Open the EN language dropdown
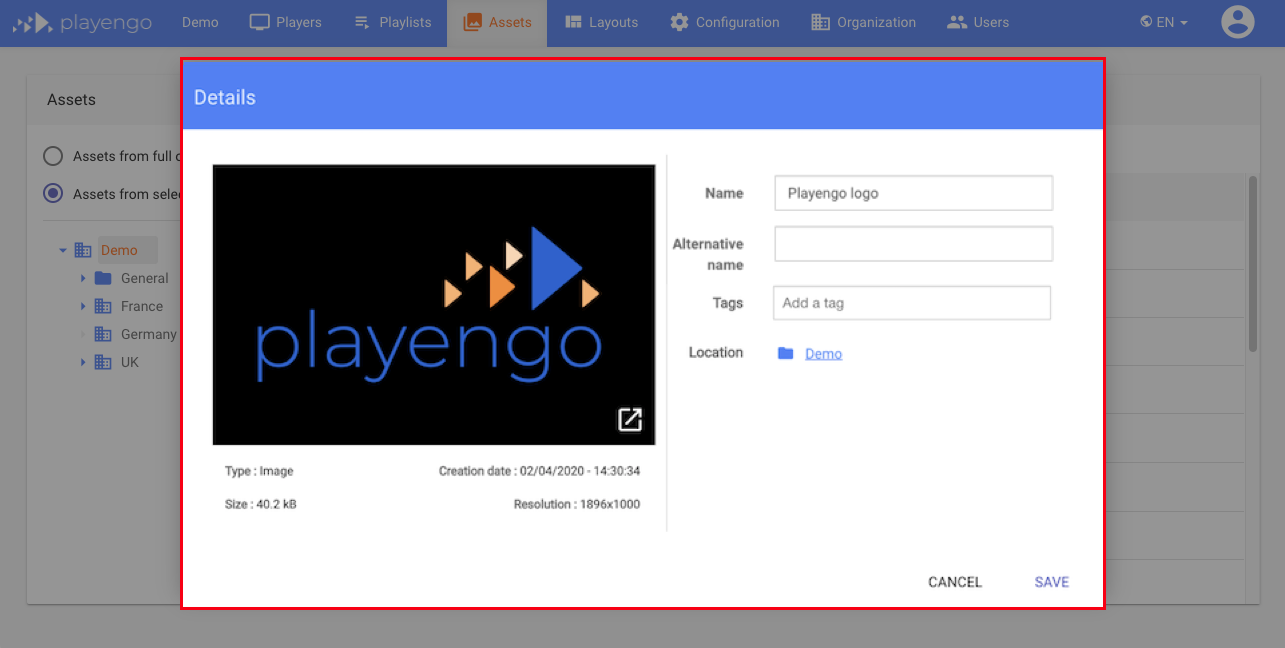The width and height of the screenshot is (1285, 648). pyautogui.click(x=1164, y=22)
